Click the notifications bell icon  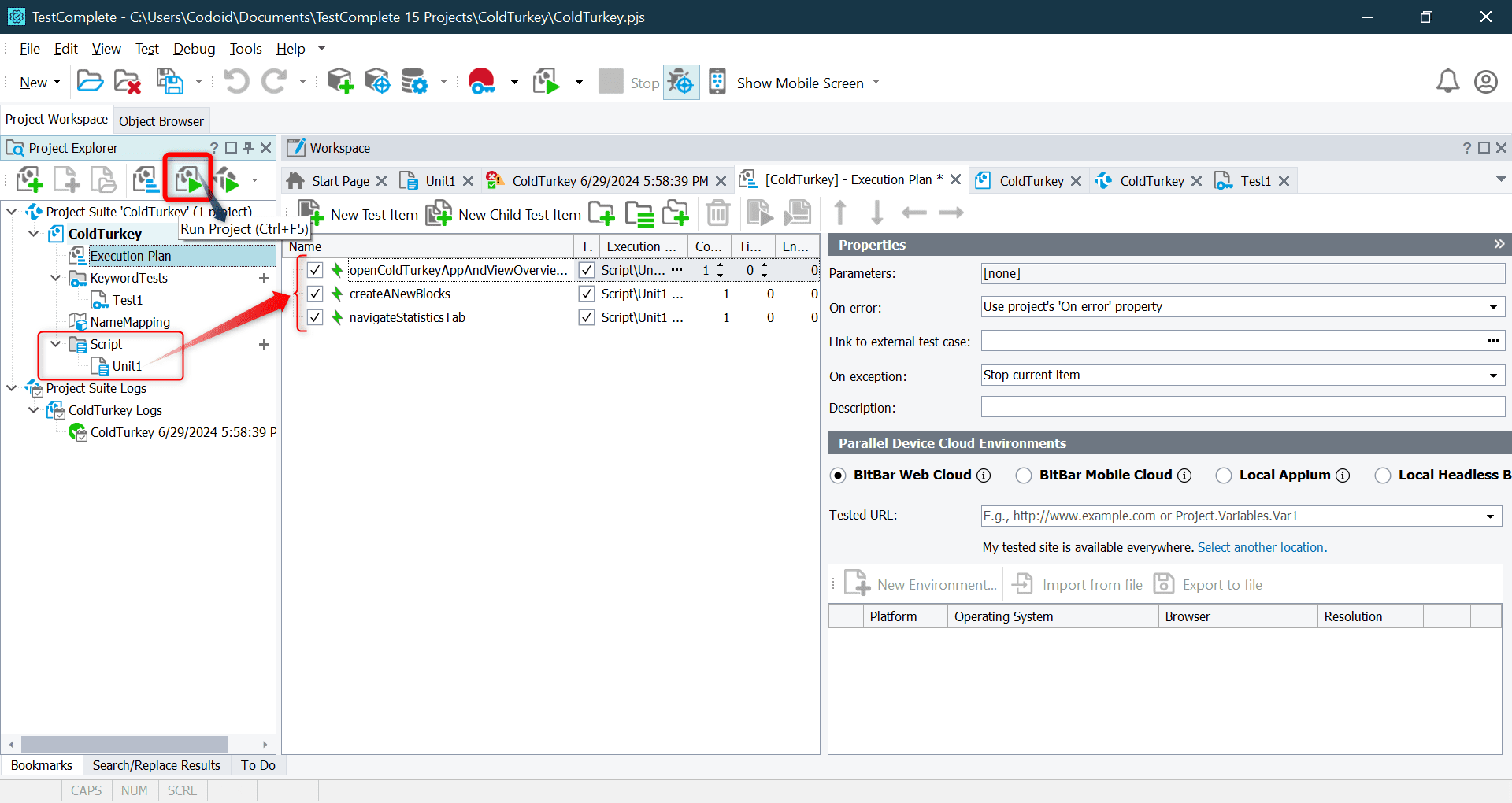pos(1447,81)
